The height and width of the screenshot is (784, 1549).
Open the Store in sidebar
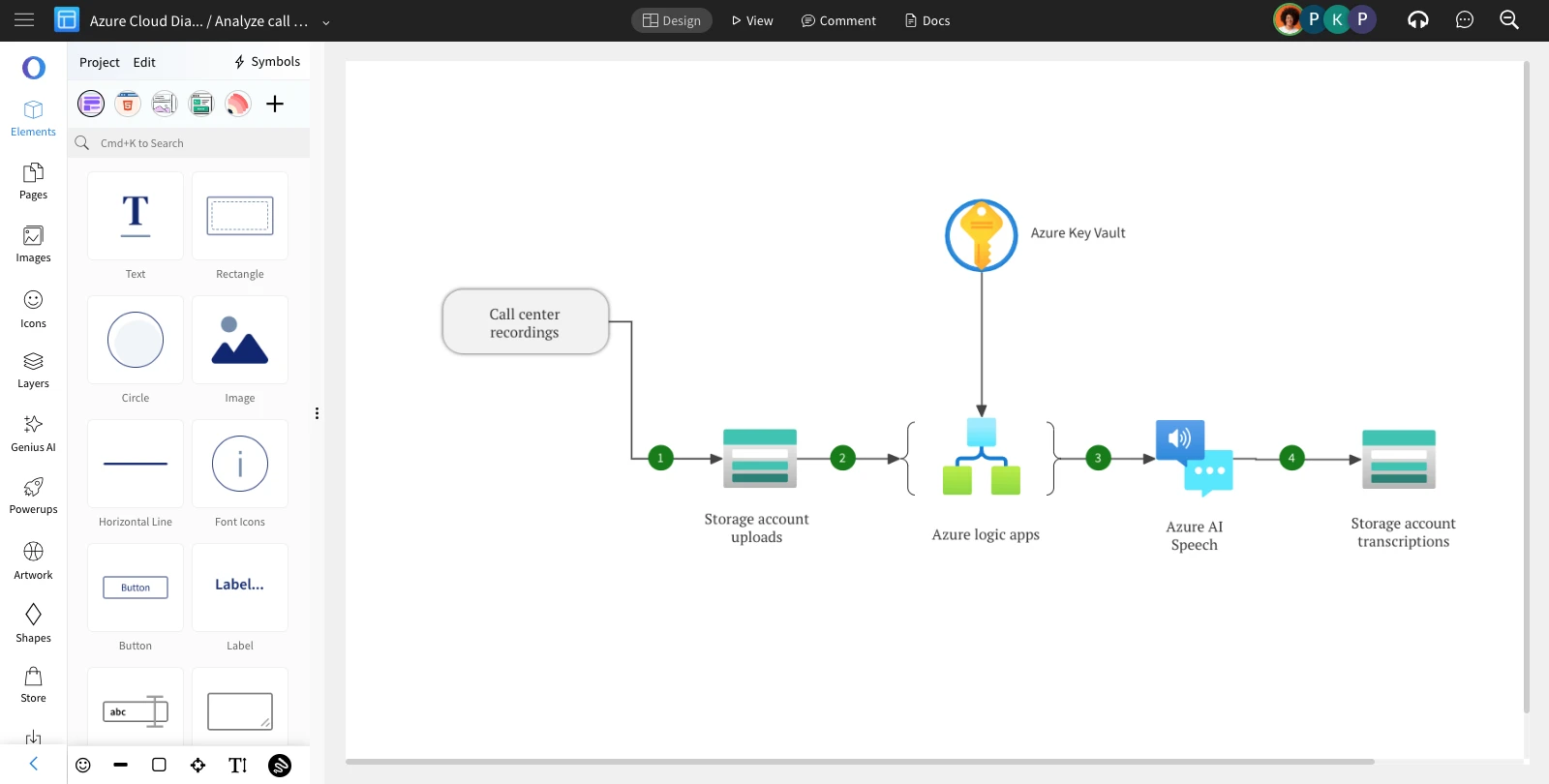34,684
